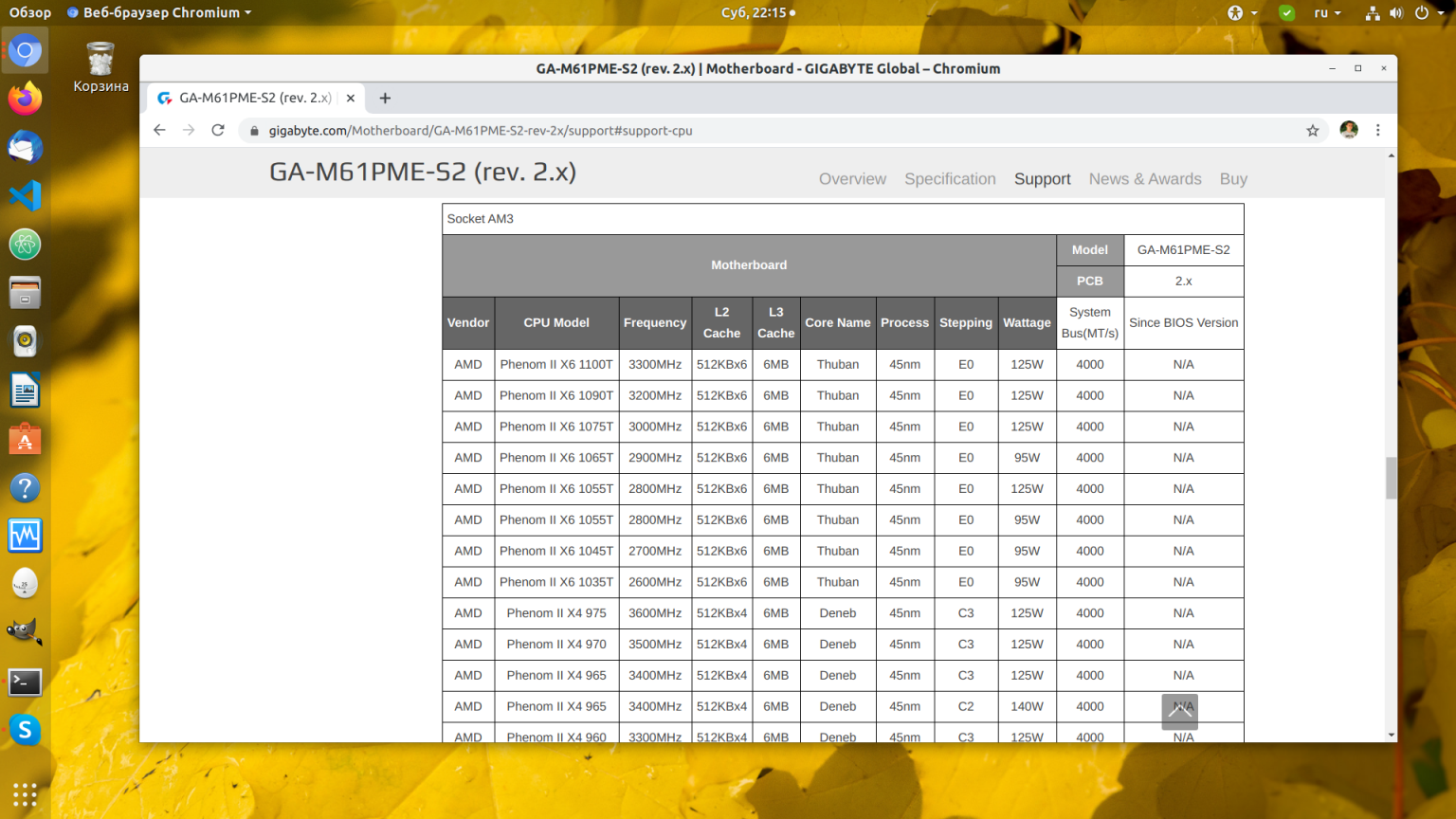
Task: Open the Chromium app menu in top bar
Action: (x=159, y=12)
